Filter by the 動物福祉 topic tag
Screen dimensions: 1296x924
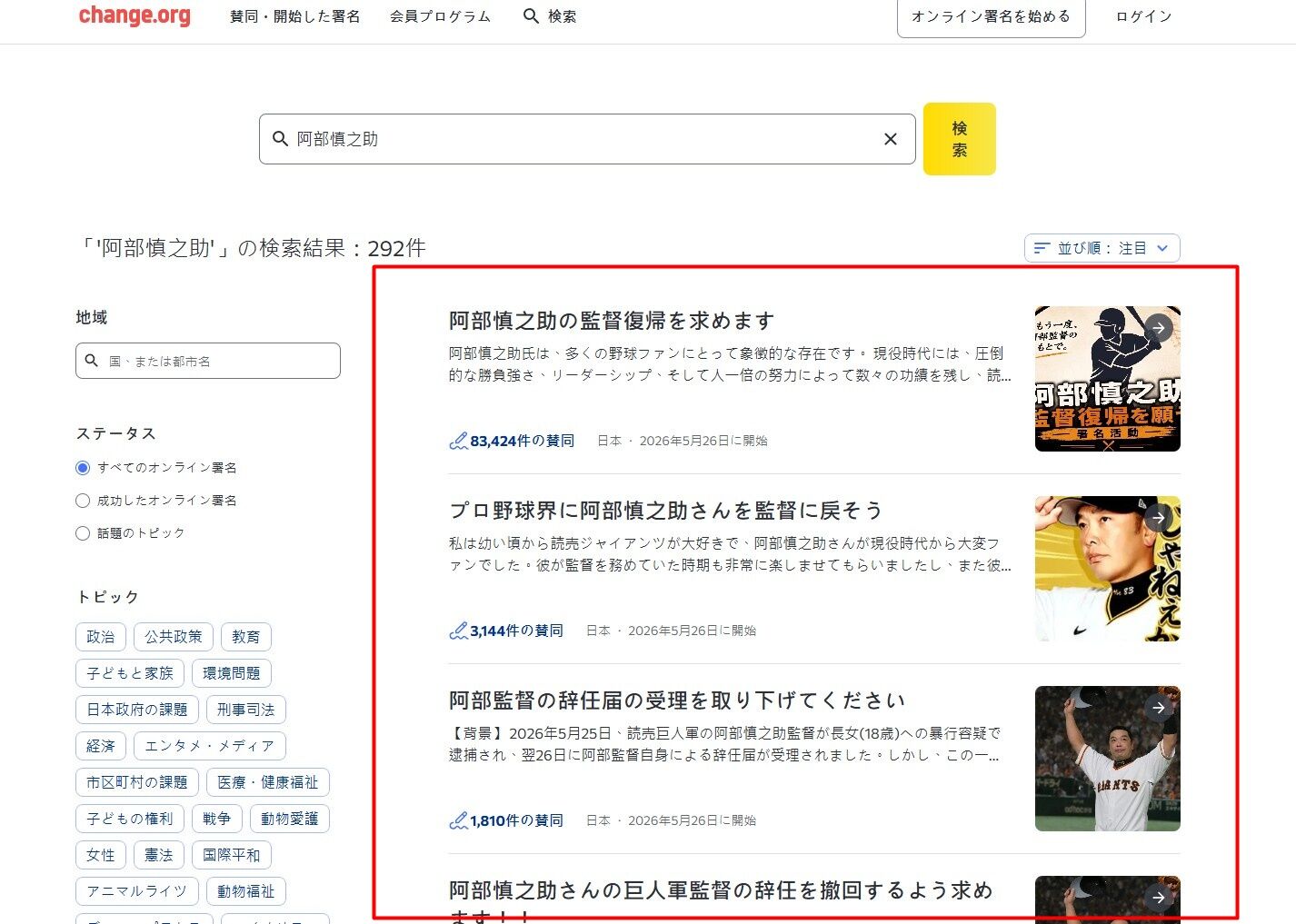246,891
